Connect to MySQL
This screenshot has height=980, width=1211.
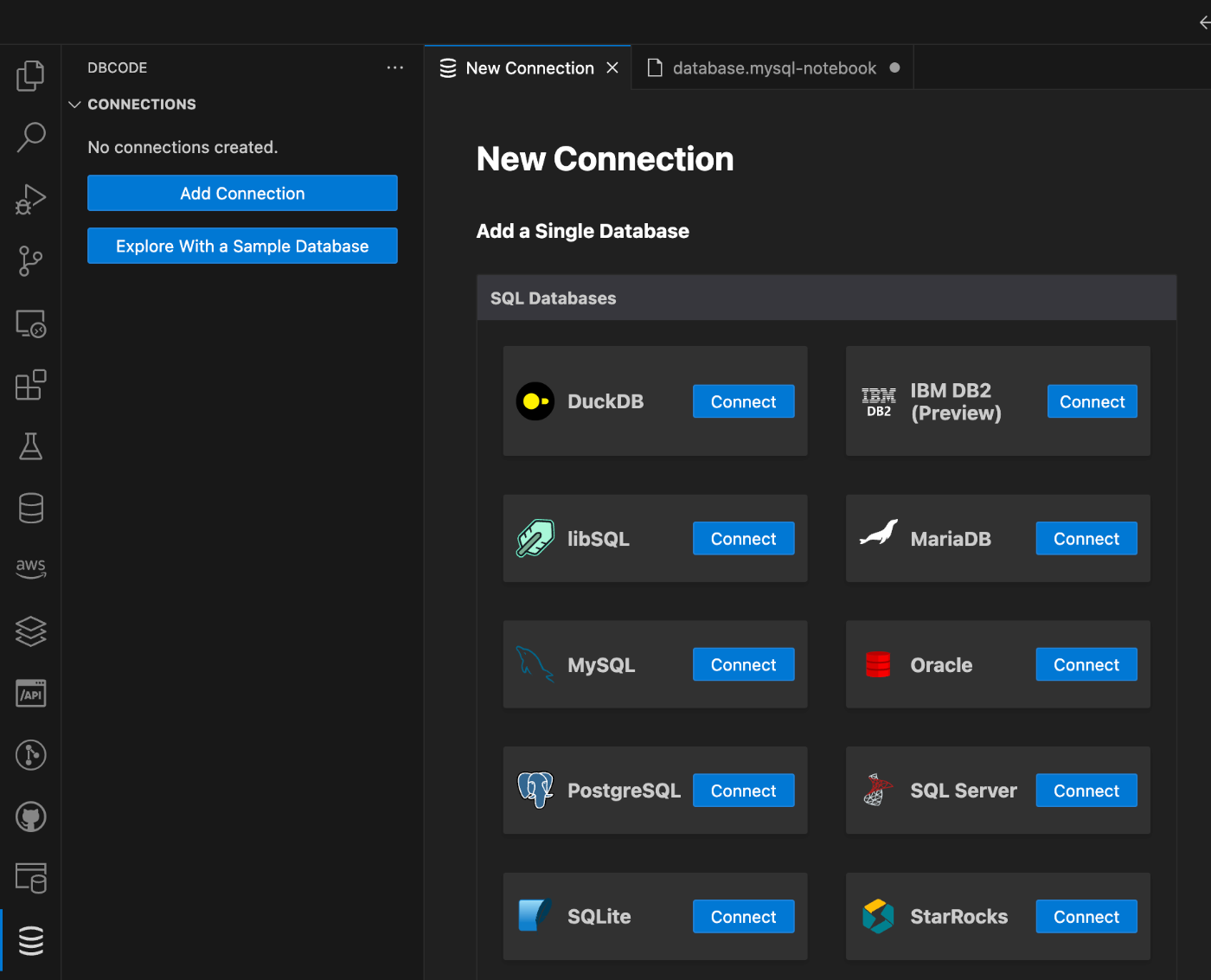click(743, 664)
